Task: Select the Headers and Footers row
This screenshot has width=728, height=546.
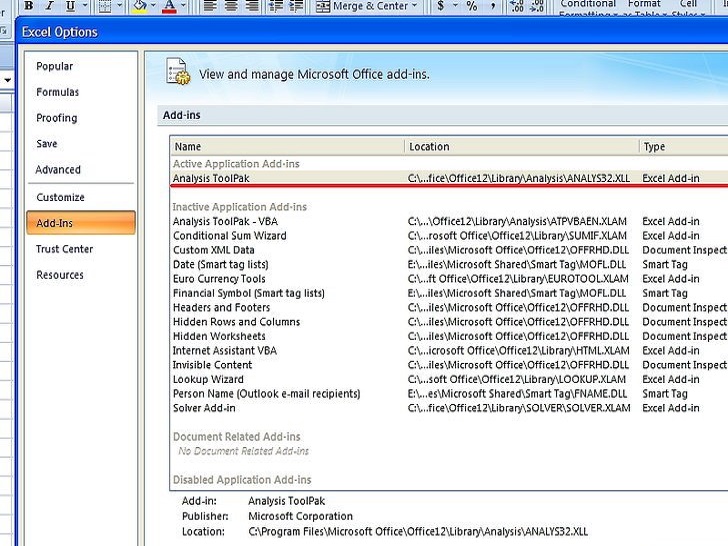Action: click(x=449, y=308)
